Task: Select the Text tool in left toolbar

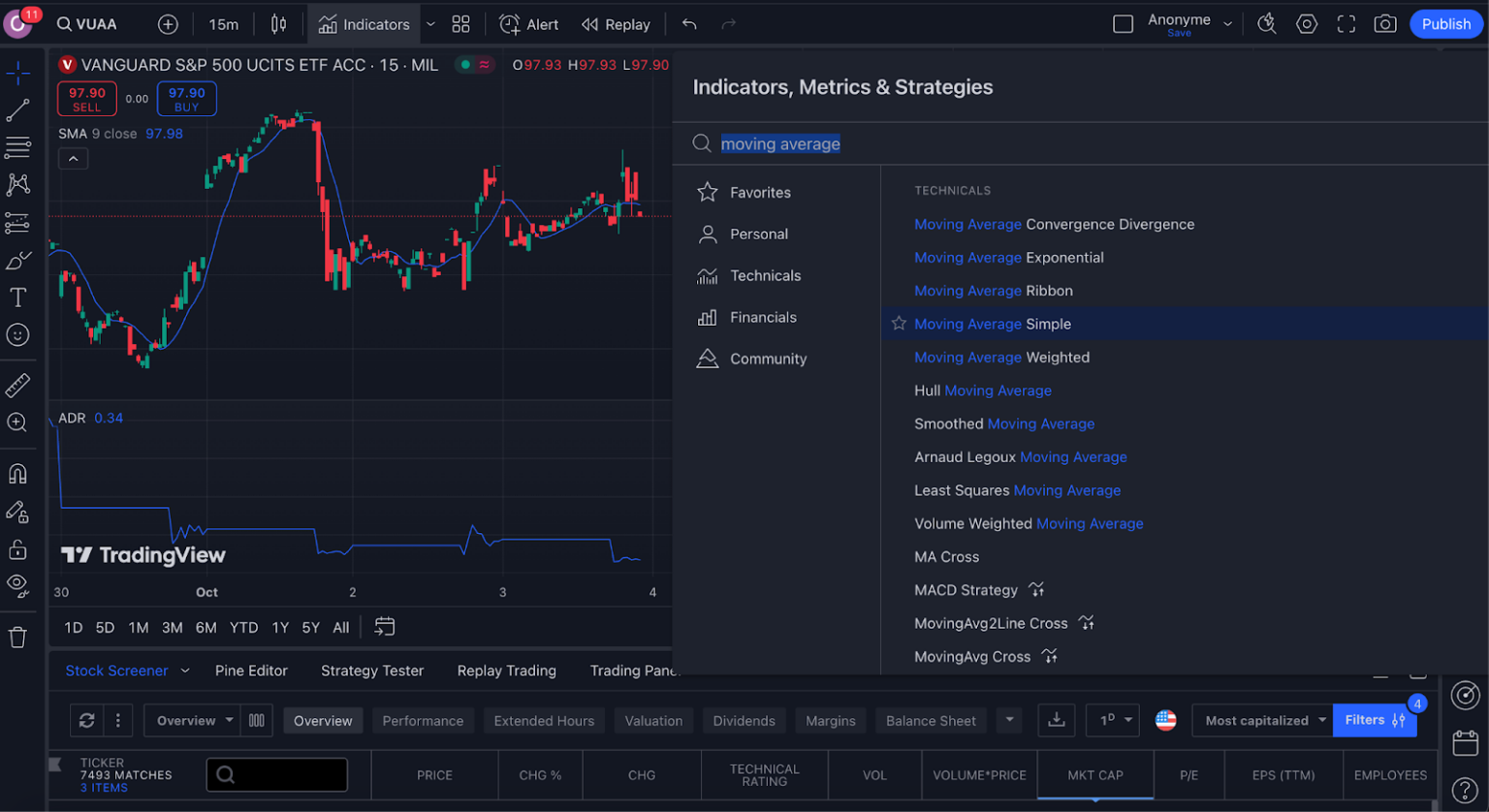Action: (x=17, y=297)
